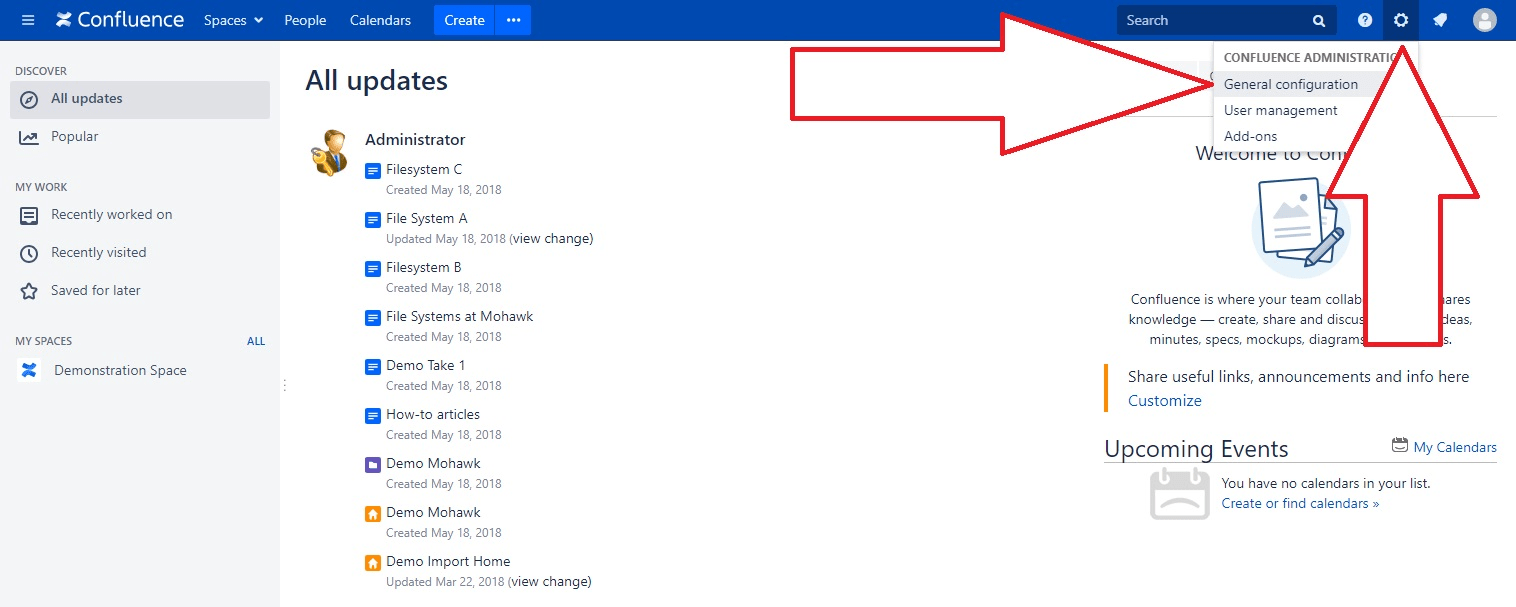Open notifications via the megaphone icon

pos(1440,20)
